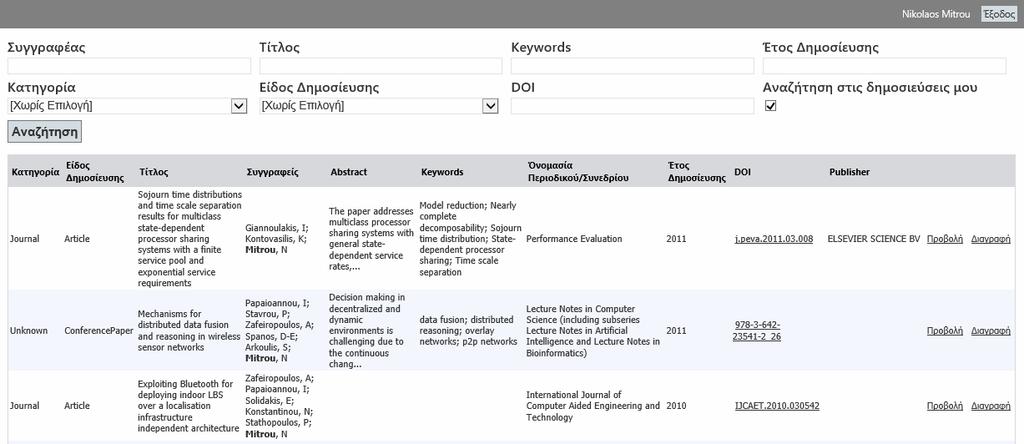Click the Αναζήτηση search button
Image resolution: width=1024 pixels, height=444 pixels.
(x=44, y=132)
